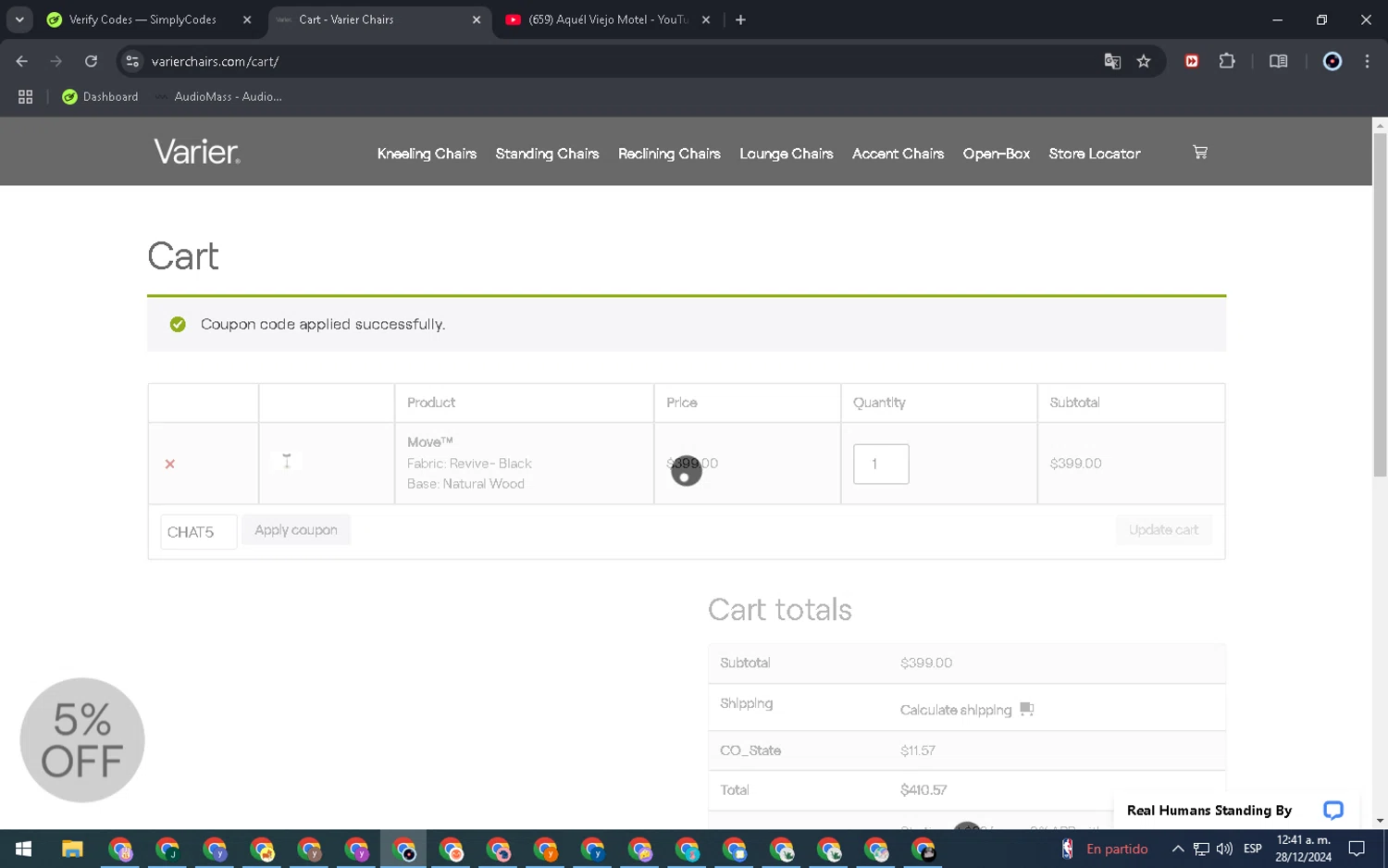Click the Varier logo

(197, 152)
